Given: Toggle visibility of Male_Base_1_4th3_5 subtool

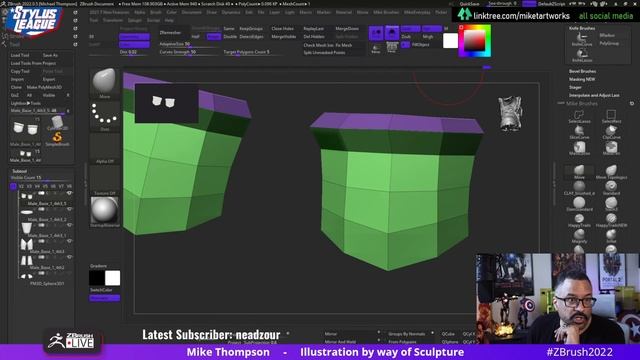Looking at the screenshot, I should [x=69, y=193].
